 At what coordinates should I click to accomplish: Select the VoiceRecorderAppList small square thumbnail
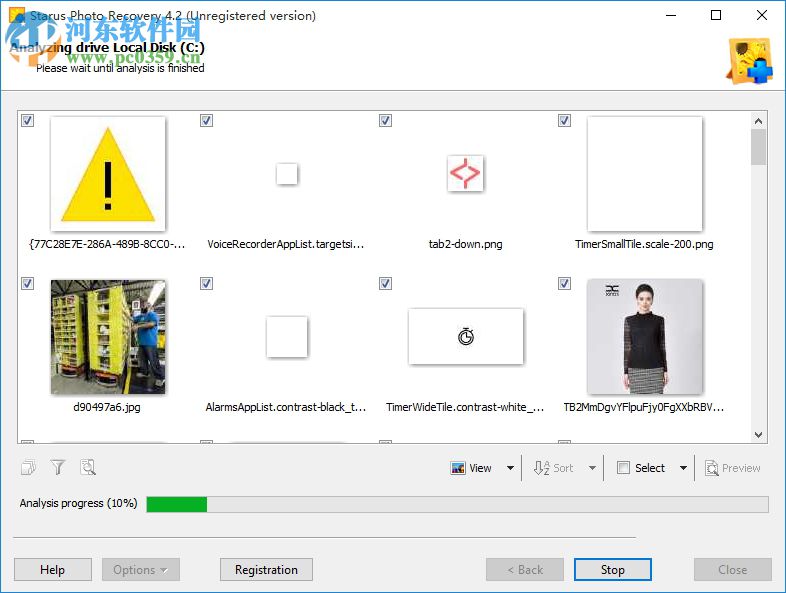(x=287, y=174)
